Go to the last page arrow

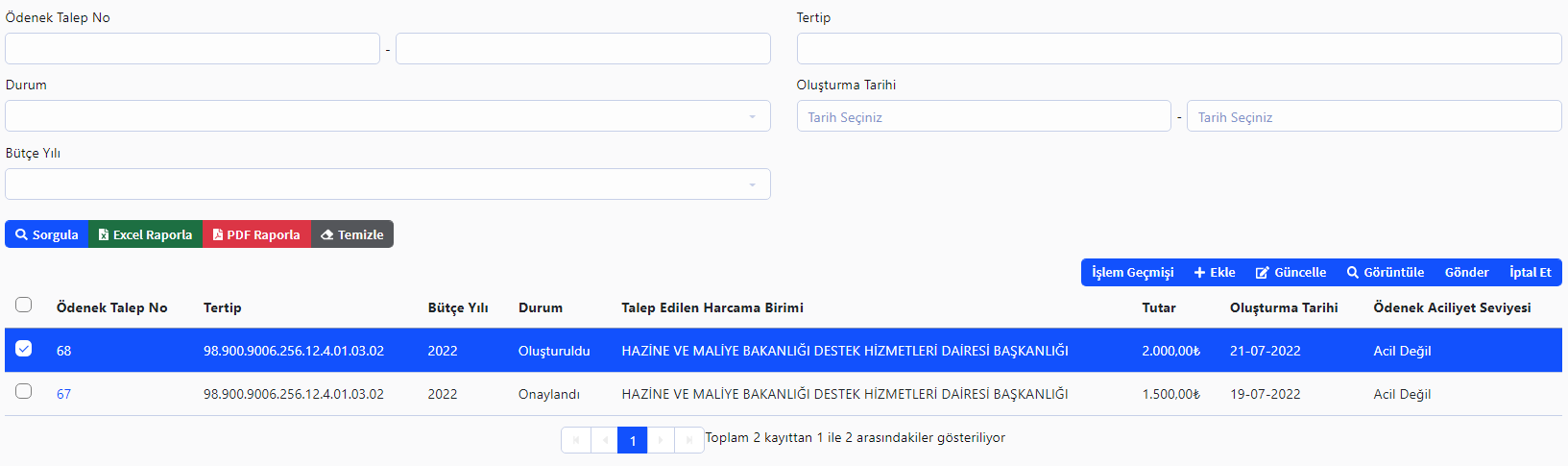pos(689,440)
